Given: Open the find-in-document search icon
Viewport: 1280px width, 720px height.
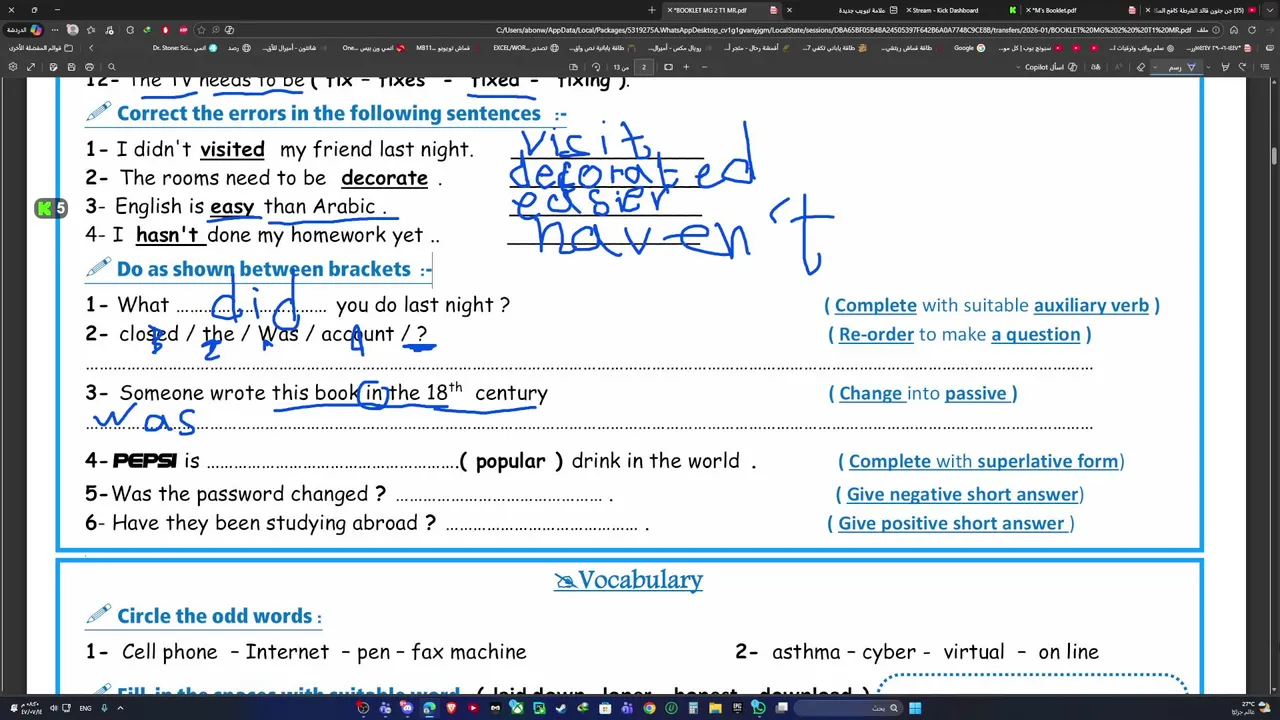Looking at the screenshot, I should click(x=111, y=67).
